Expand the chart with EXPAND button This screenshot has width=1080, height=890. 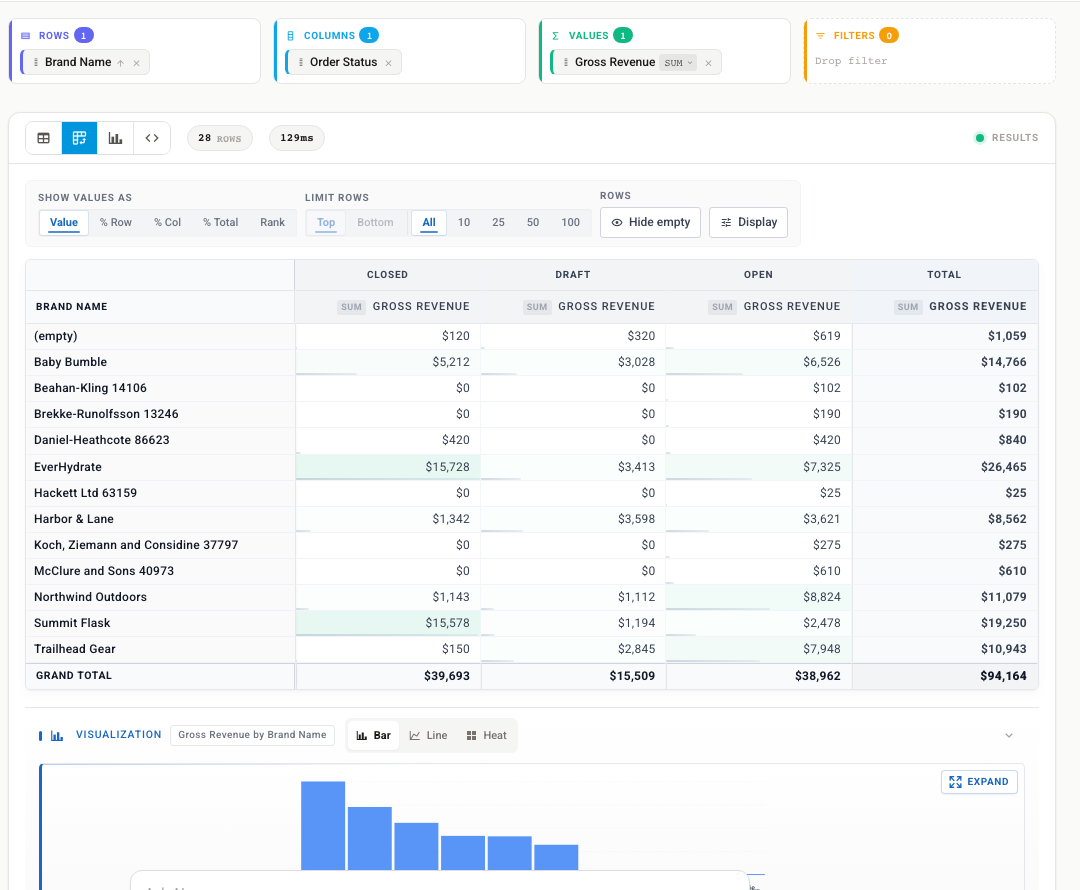coord(979,782)
